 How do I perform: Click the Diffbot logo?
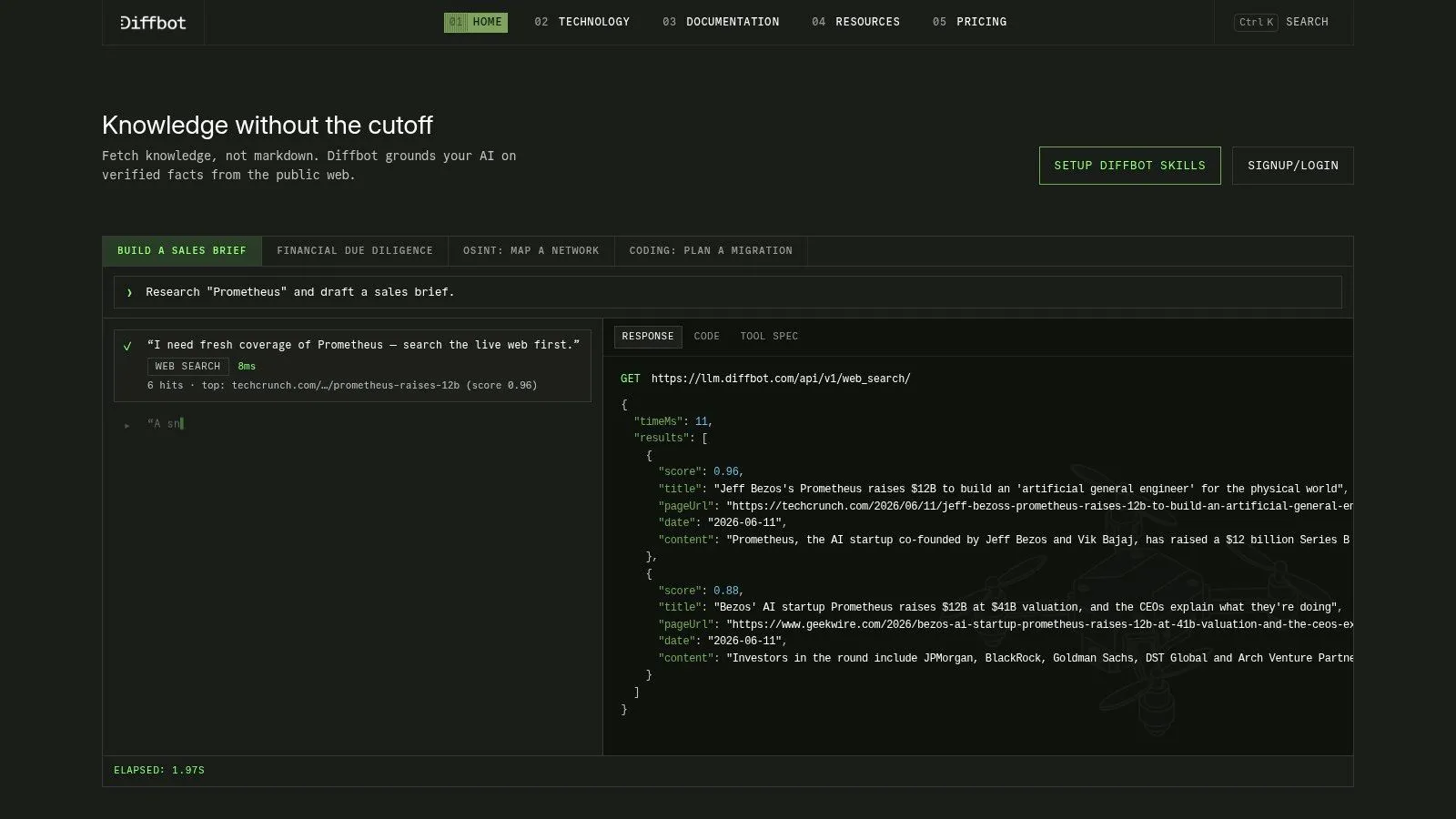click(x=153, y=22)
